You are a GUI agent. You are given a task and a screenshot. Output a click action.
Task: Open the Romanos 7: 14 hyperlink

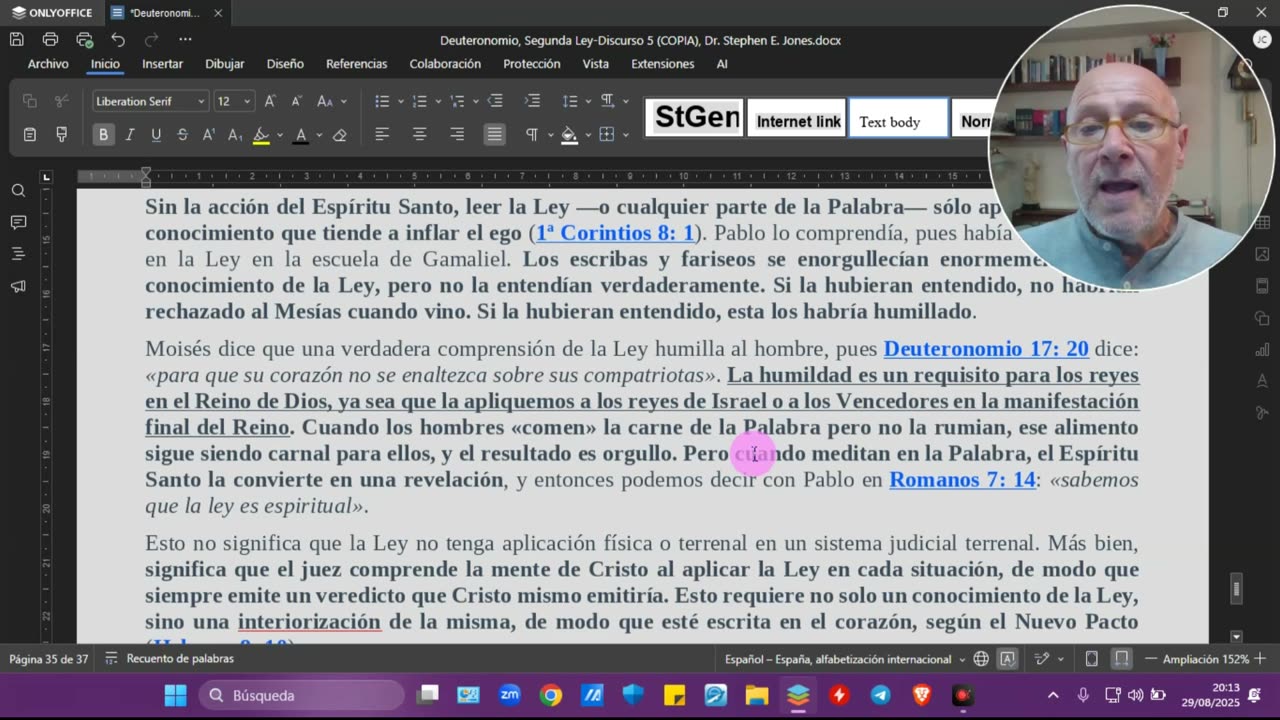coord(962,479)
